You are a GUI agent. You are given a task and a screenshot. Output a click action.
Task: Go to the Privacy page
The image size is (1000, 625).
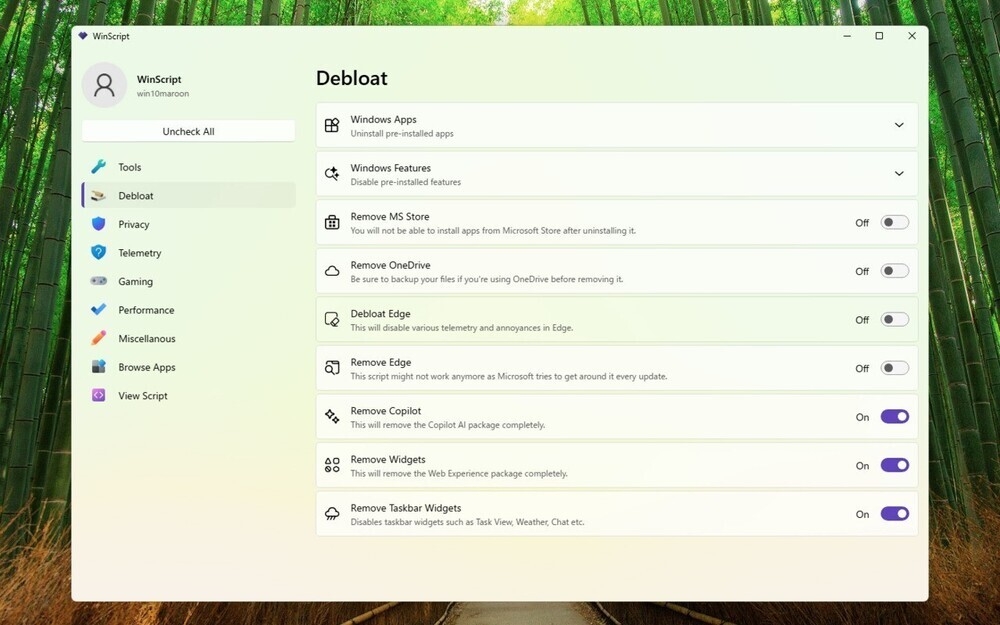pos(189,224)
